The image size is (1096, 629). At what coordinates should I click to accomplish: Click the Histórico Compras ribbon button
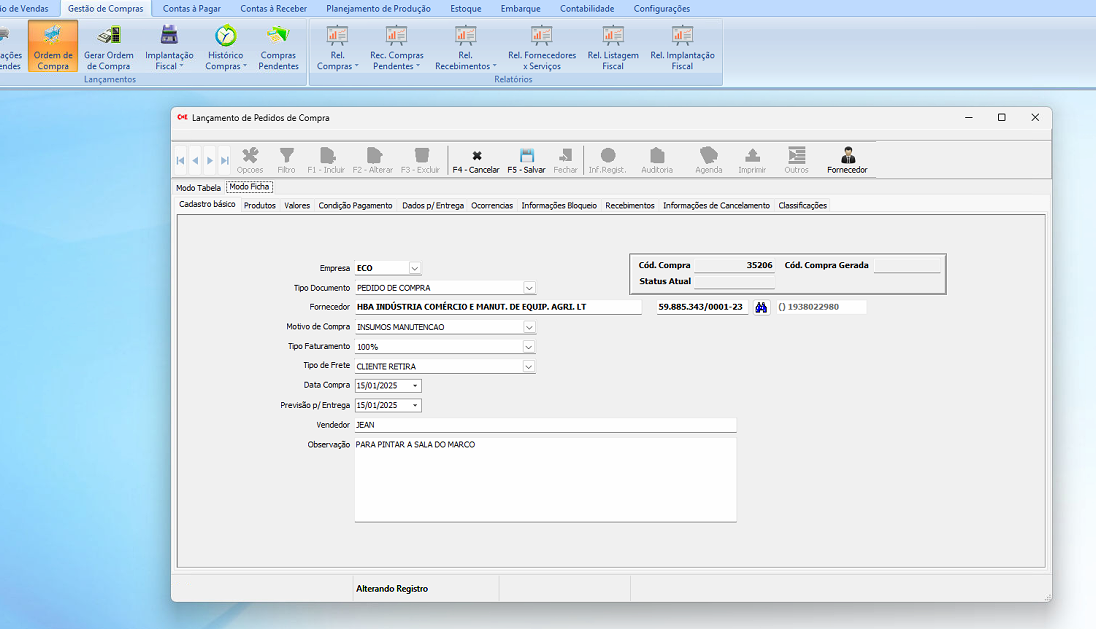pos(226,48)
